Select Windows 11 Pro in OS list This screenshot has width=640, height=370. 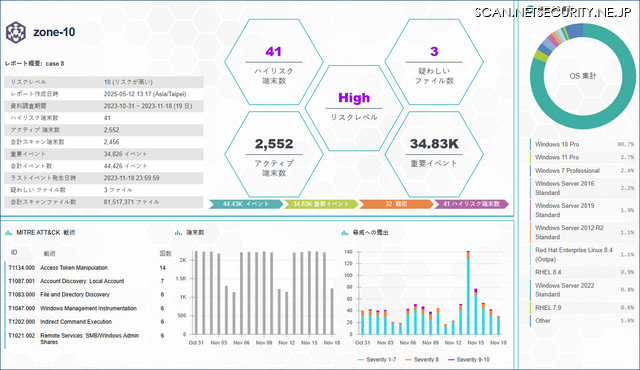pos(582,157)
